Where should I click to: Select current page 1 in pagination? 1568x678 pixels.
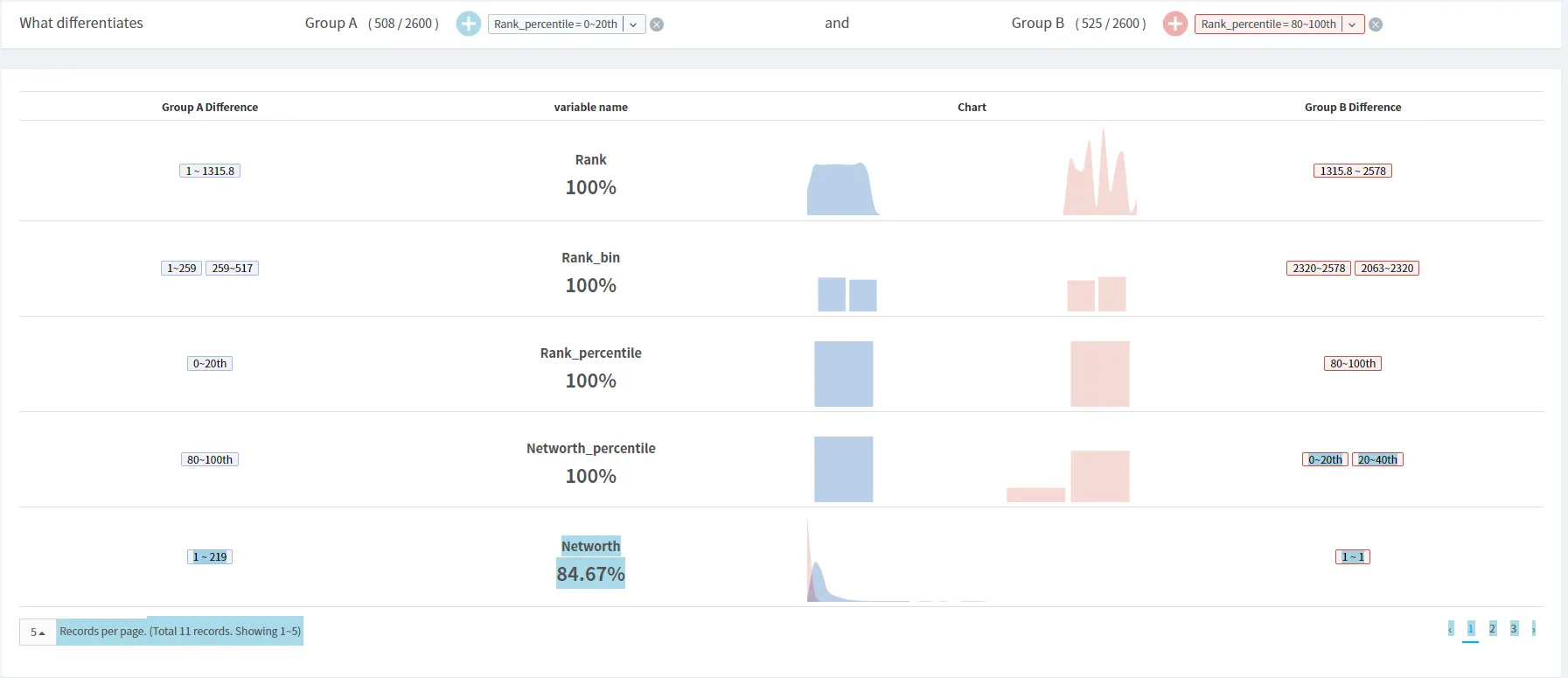coord(1471,629)
